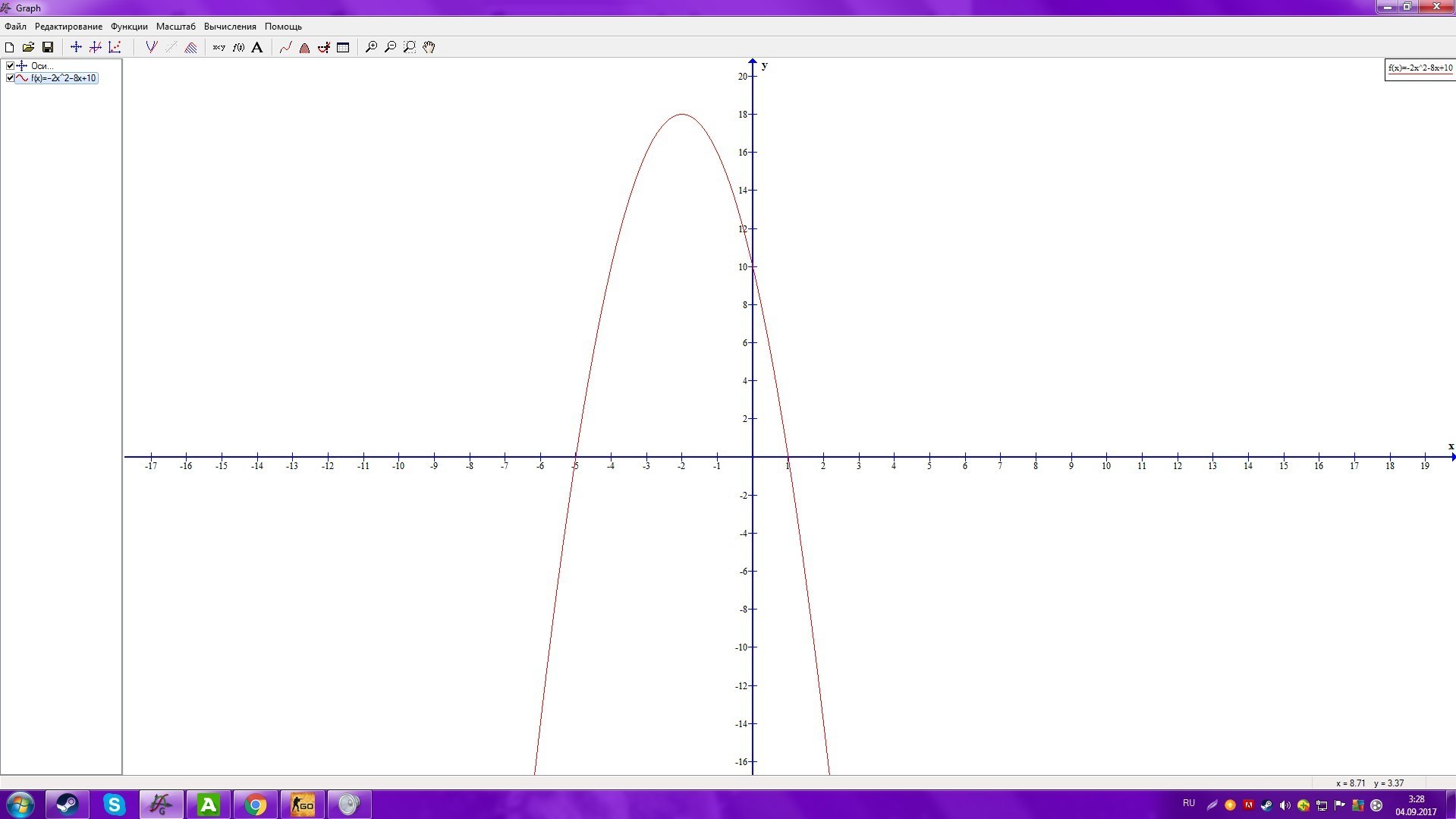1456x819 pixels.
Task: Open green A application in taskbar
Action: point(208,805)
